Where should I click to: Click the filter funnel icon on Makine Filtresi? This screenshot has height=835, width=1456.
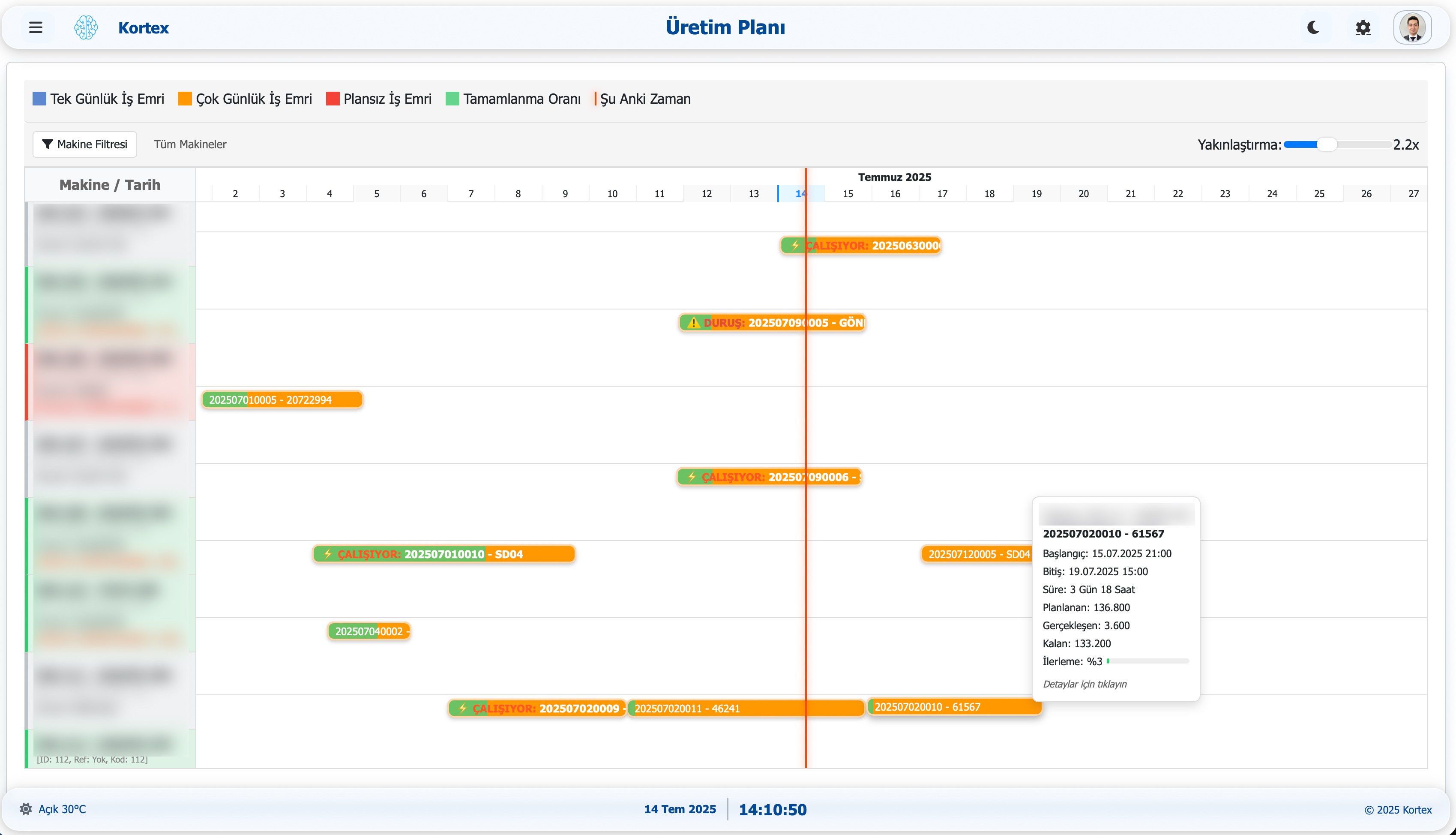pyautogui.click(x=49, y=144)
